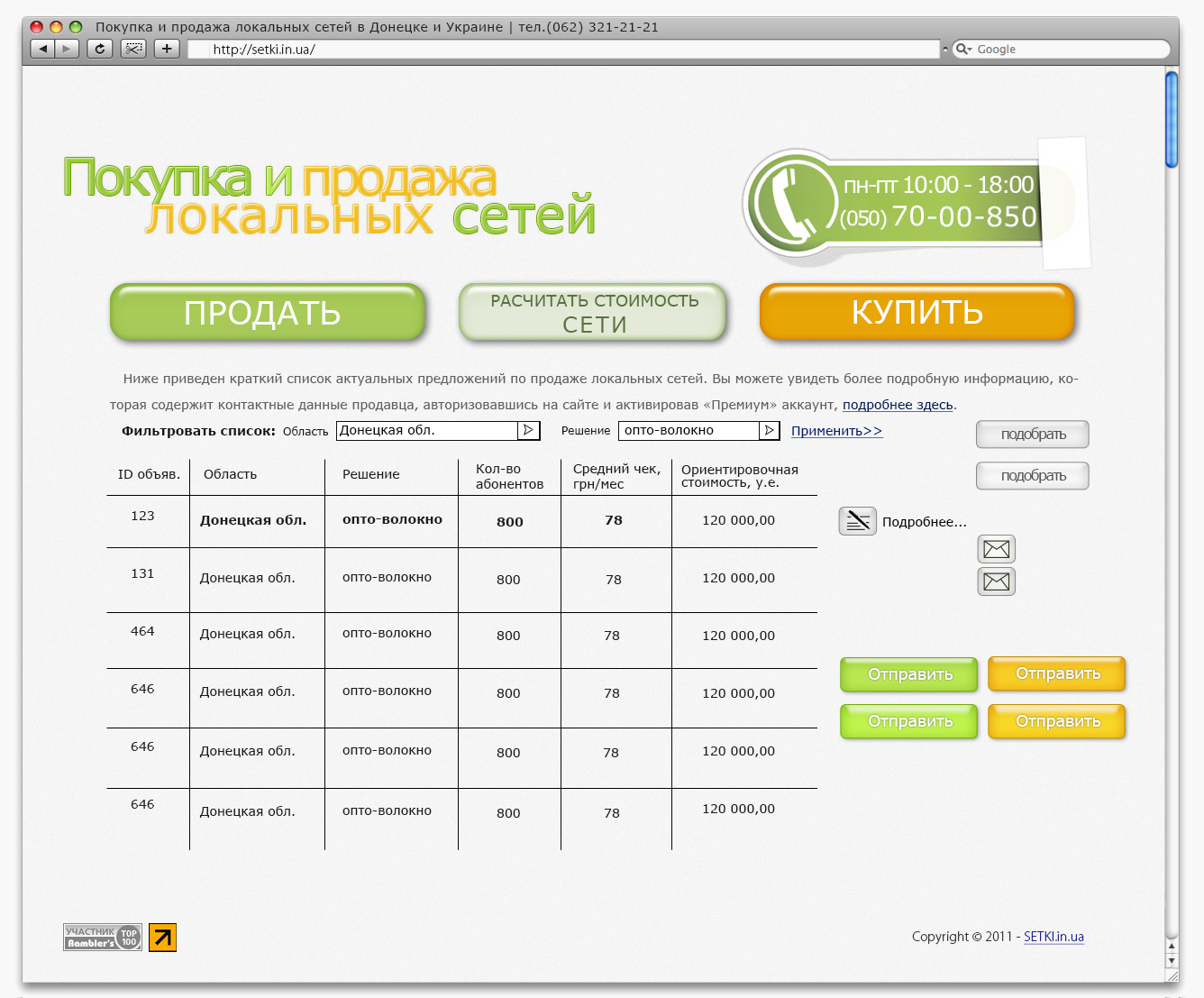This screenshot has width=1204, height=998.
Task: Click the browser back arrow
Action: pos(42,49)
